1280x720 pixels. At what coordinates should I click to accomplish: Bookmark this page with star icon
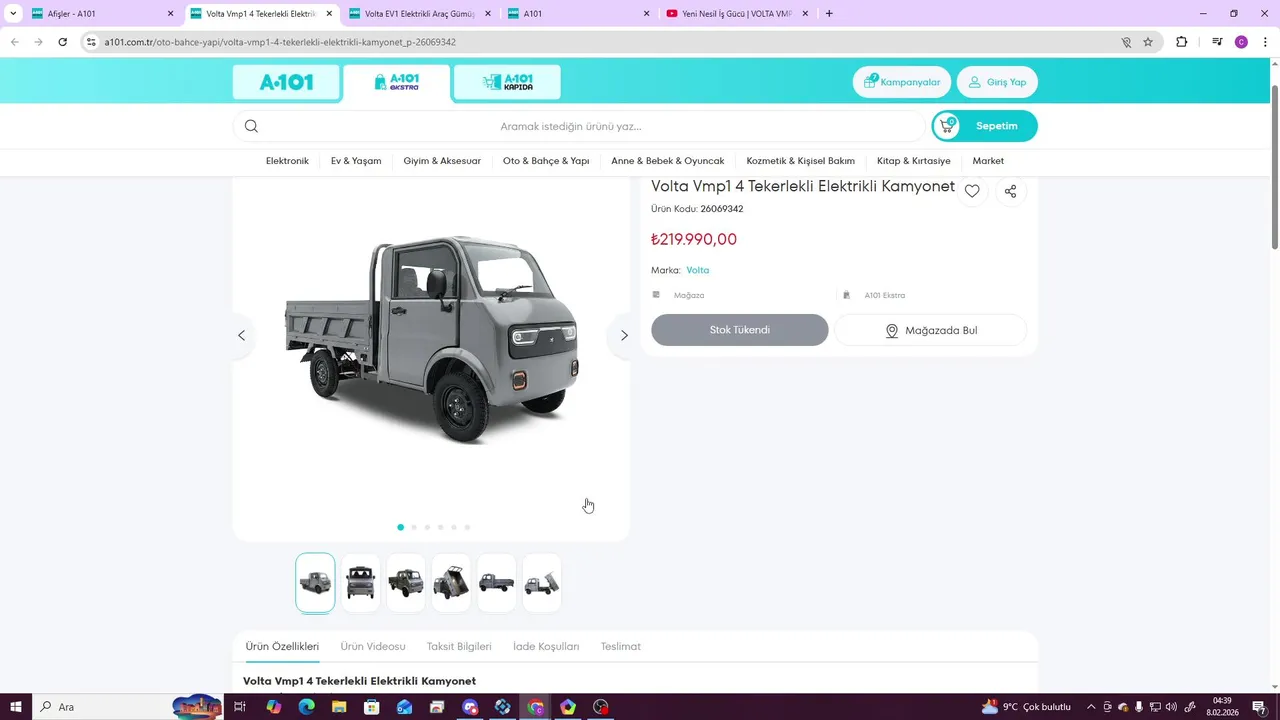tap(1148, 42)
